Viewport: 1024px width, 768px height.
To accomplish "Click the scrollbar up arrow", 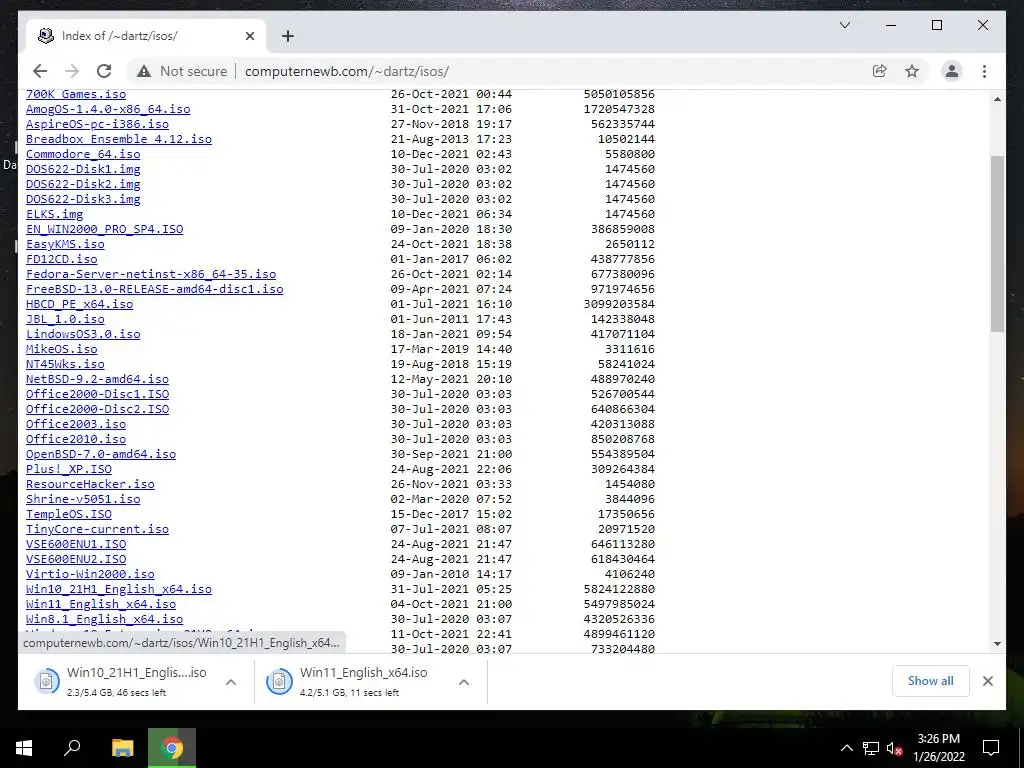I will click(x=997, y=99).
